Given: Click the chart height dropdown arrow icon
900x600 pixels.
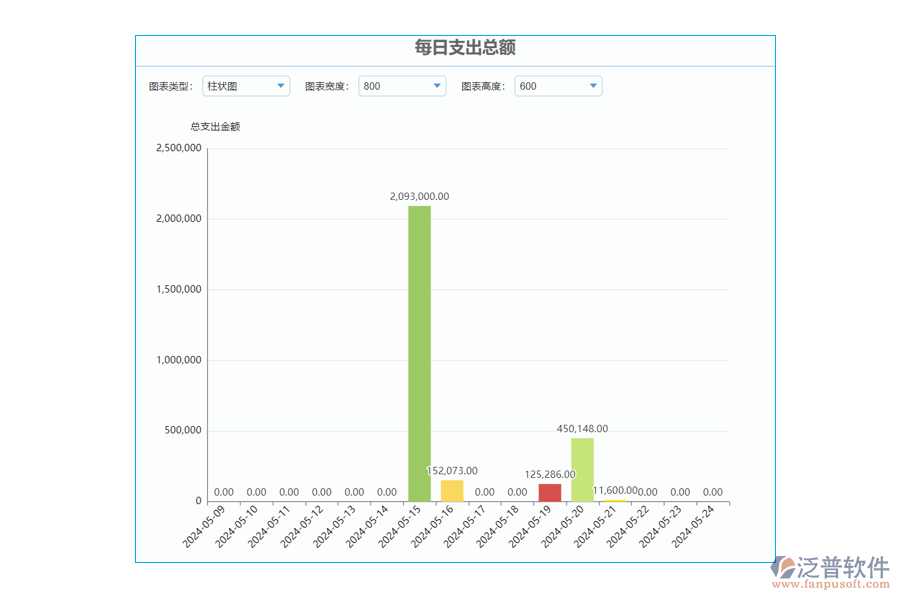Looking at the screenshot, I should click(x=593, y=86).
